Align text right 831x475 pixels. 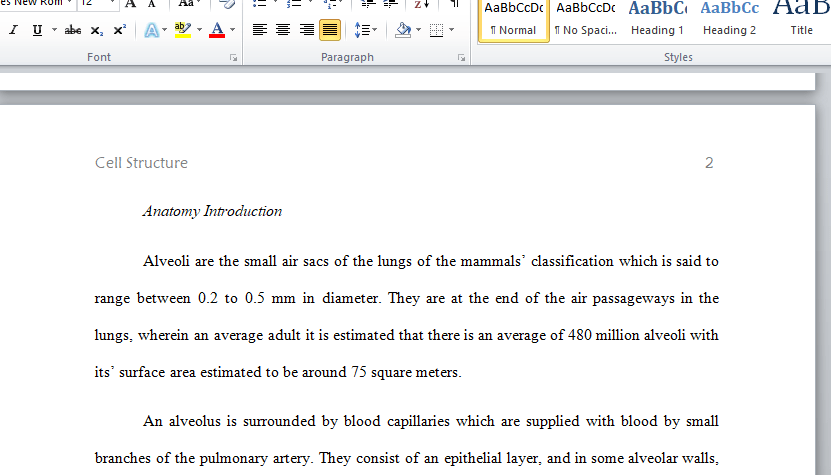(306, 30)
